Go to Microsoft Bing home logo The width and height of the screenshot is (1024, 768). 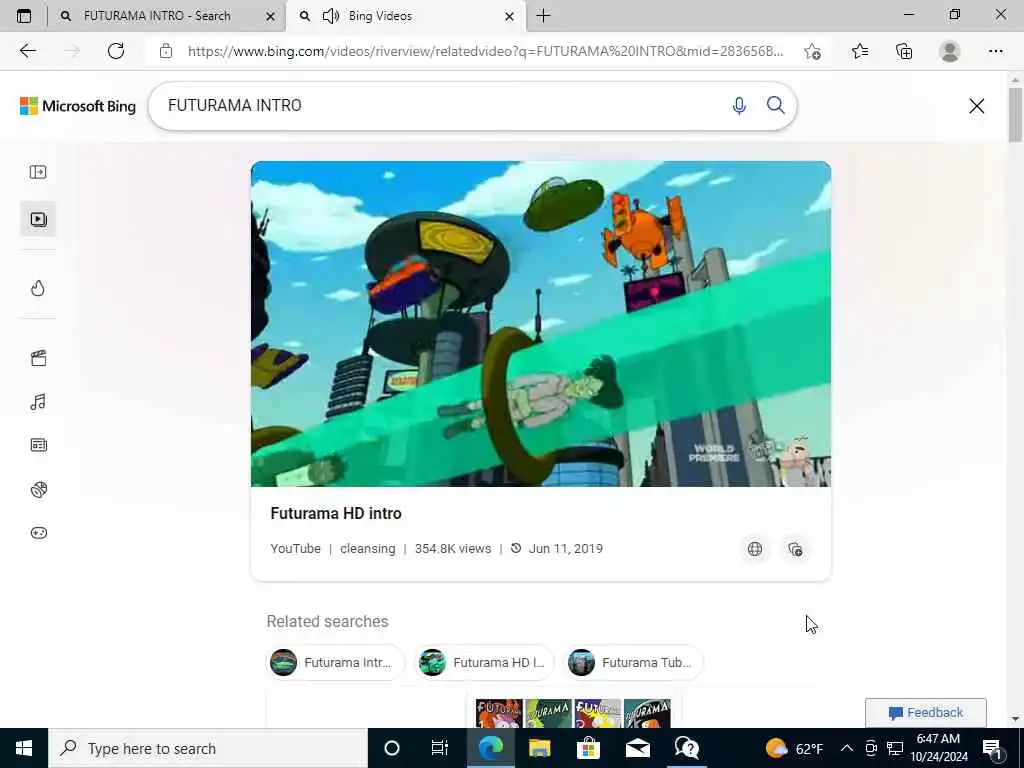coord(78,106)
